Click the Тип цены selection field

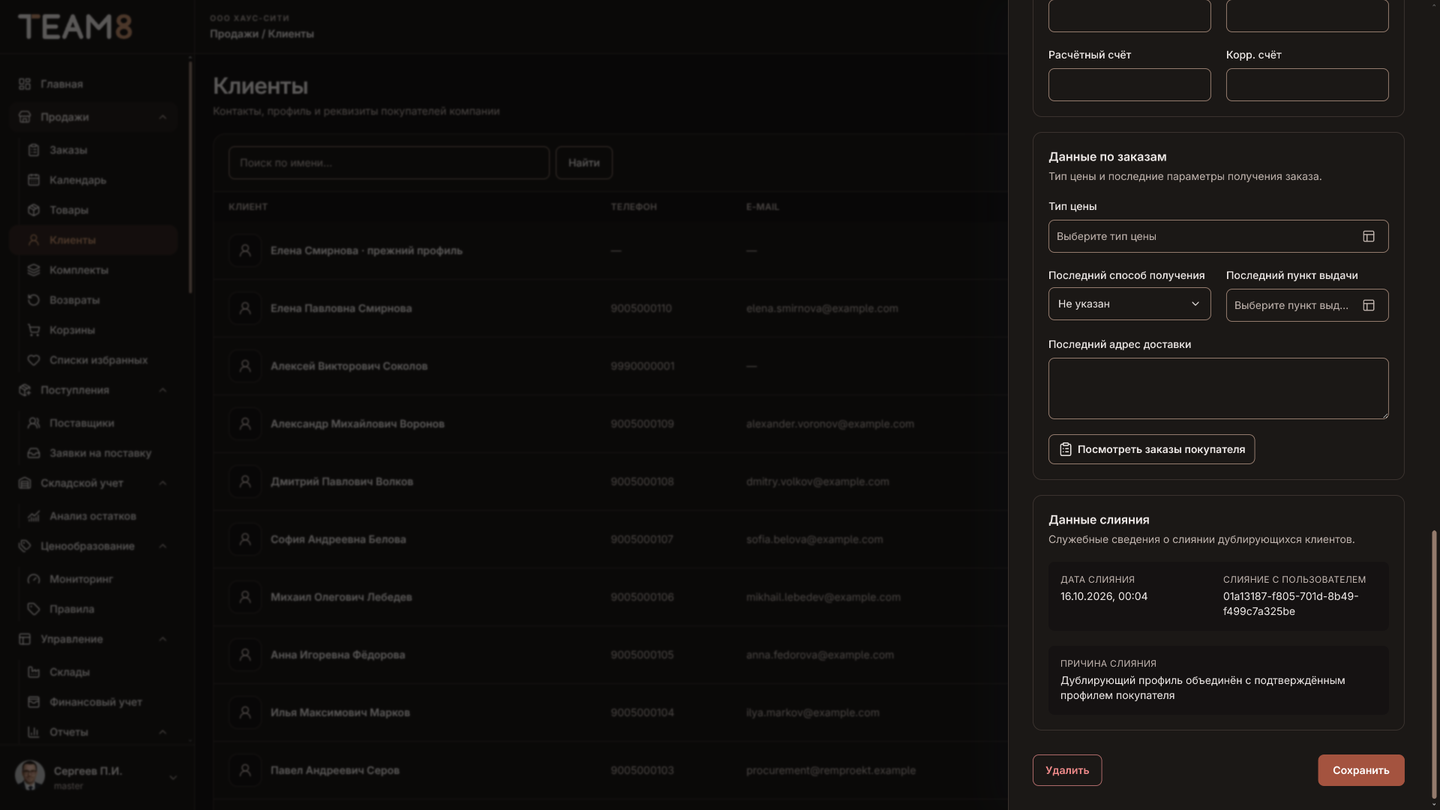click(1218, 236)
